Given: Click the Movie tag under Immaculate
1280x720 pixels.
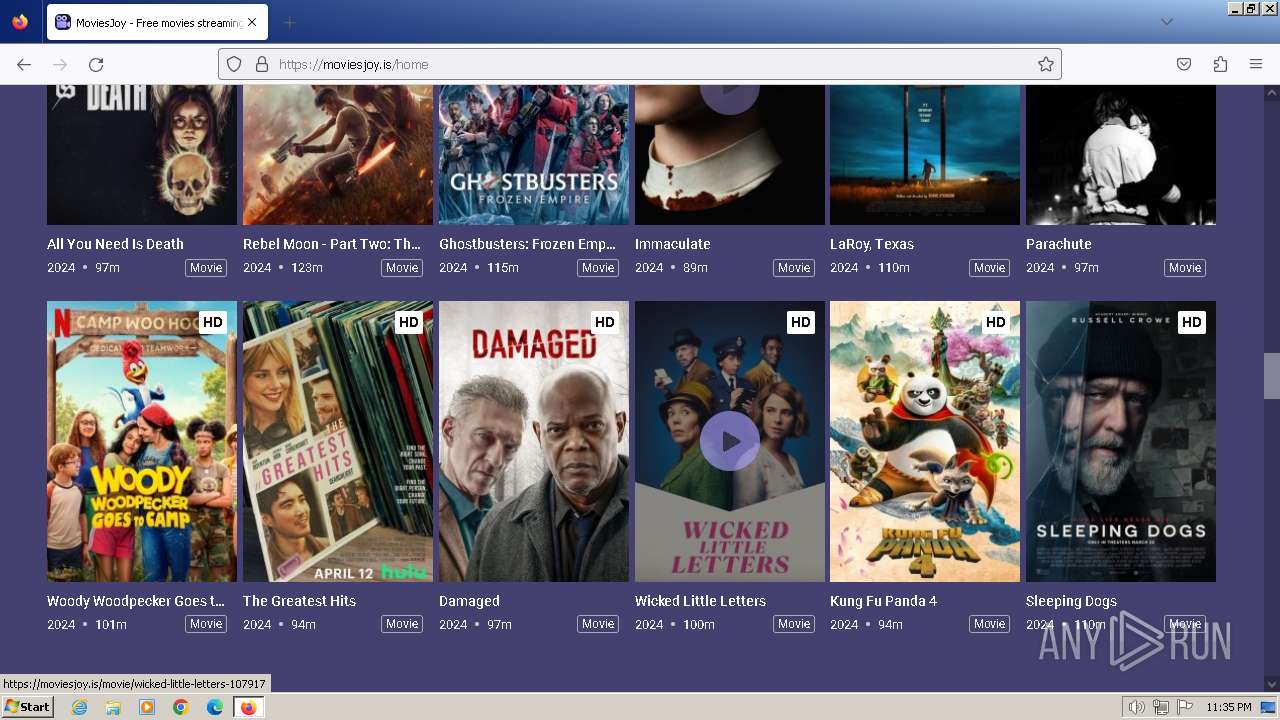Looking at the screenshot, I should (794, 268).
